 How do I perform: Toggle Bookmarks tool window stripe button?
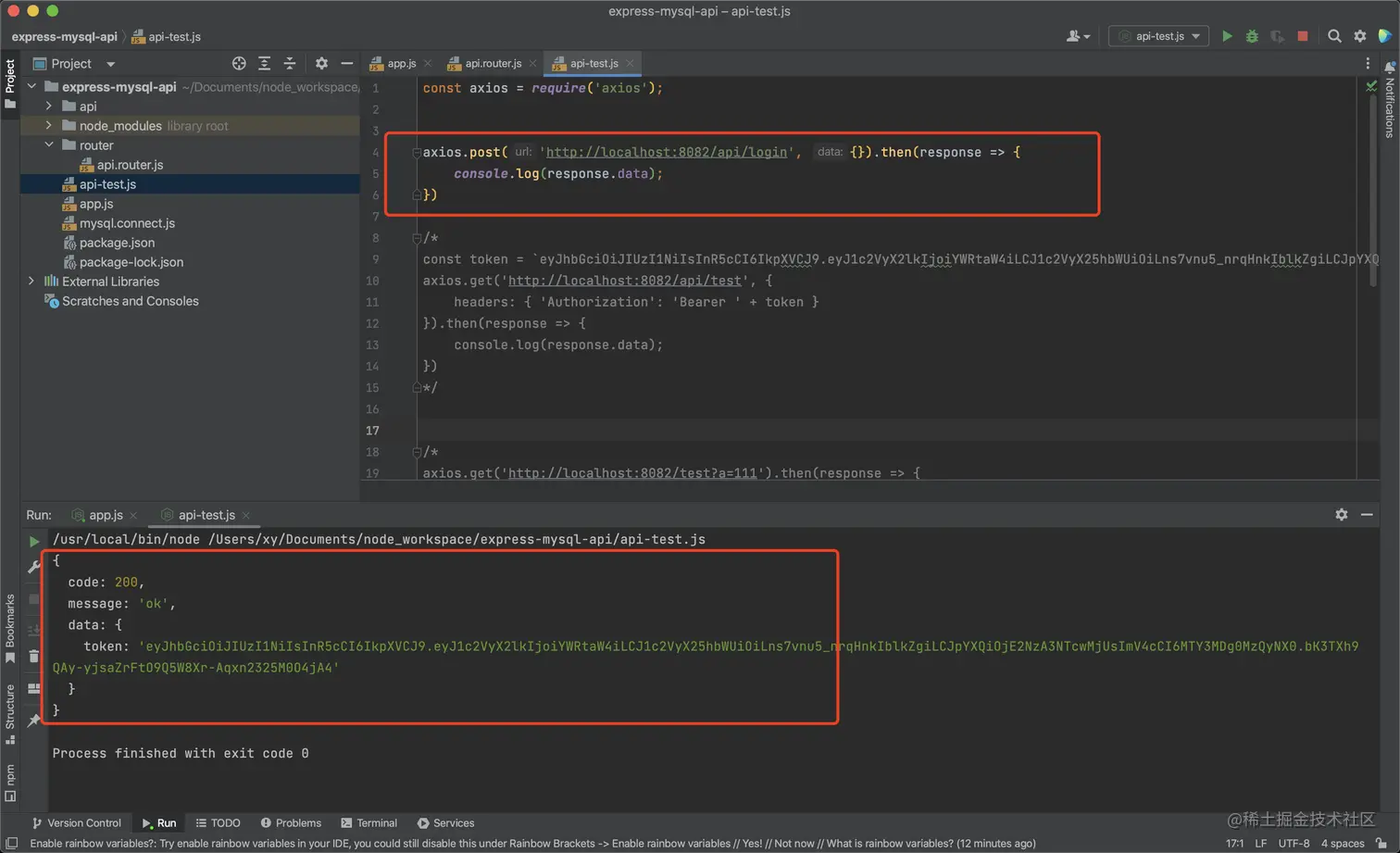coord(10,629)
